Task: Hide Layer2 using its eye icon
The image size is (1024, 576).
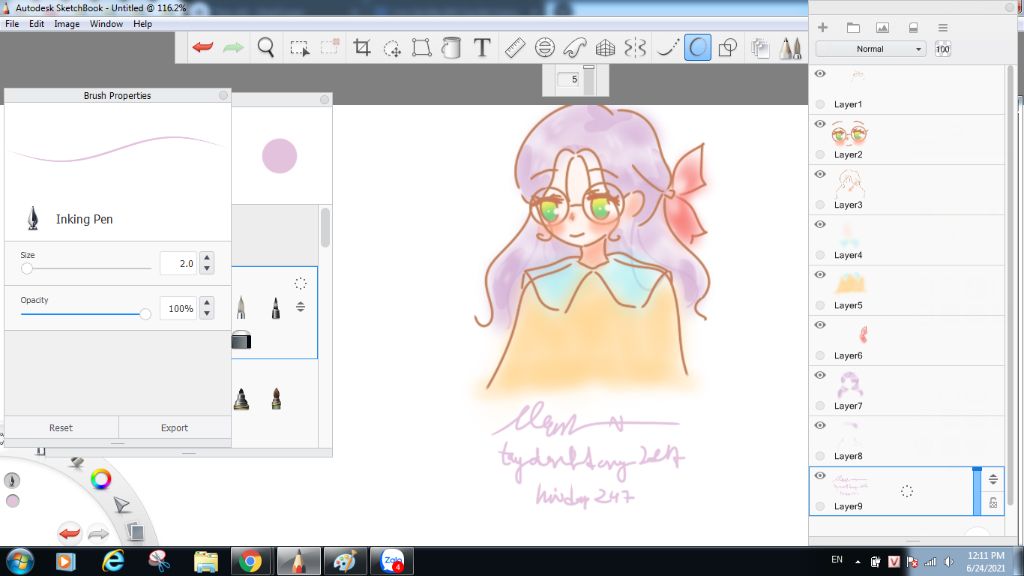Action: tap(820, 124)
